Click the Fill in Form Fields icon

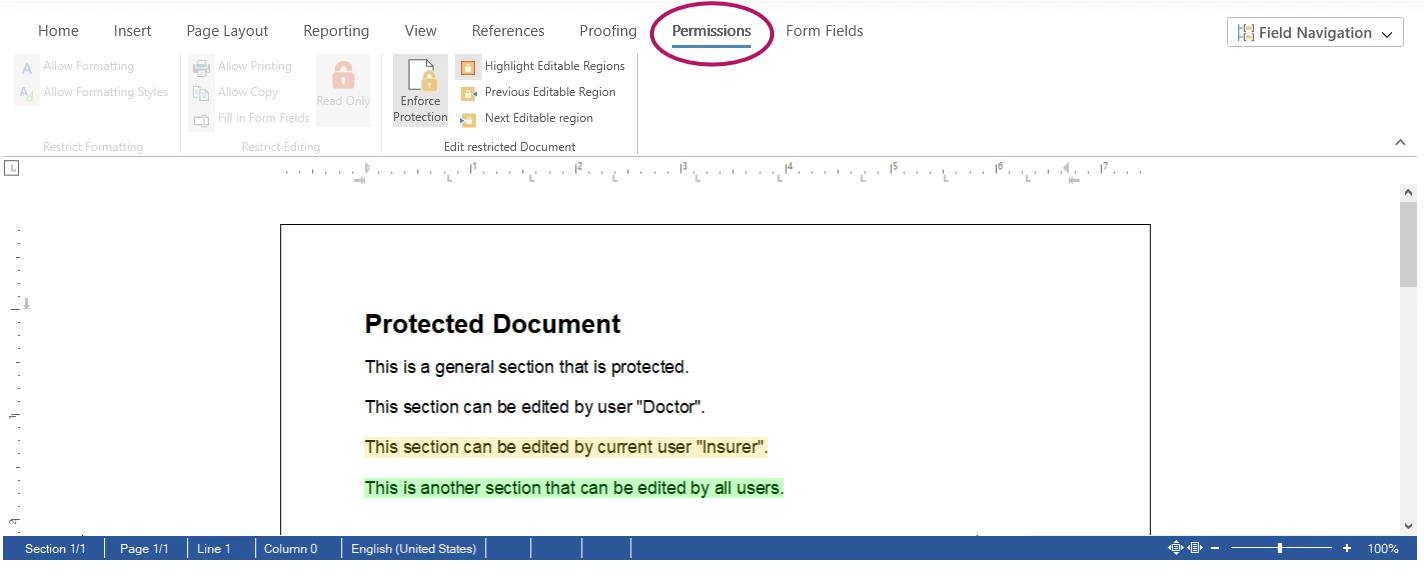pos(201,117)
